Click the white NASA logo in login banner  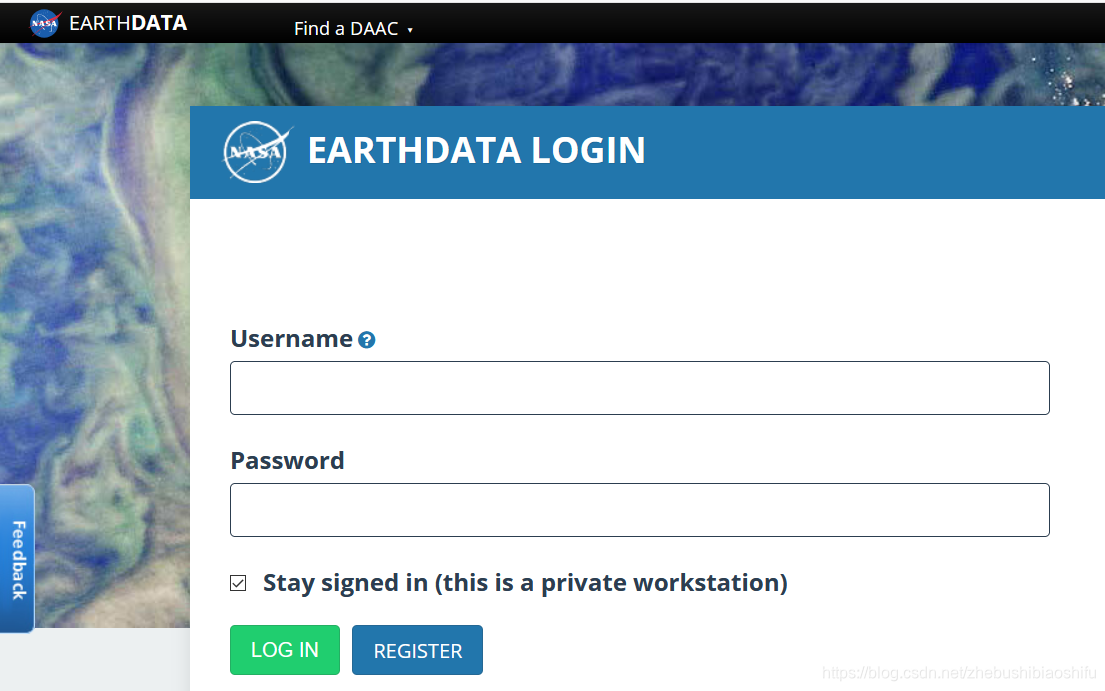(x=257, y=151)
